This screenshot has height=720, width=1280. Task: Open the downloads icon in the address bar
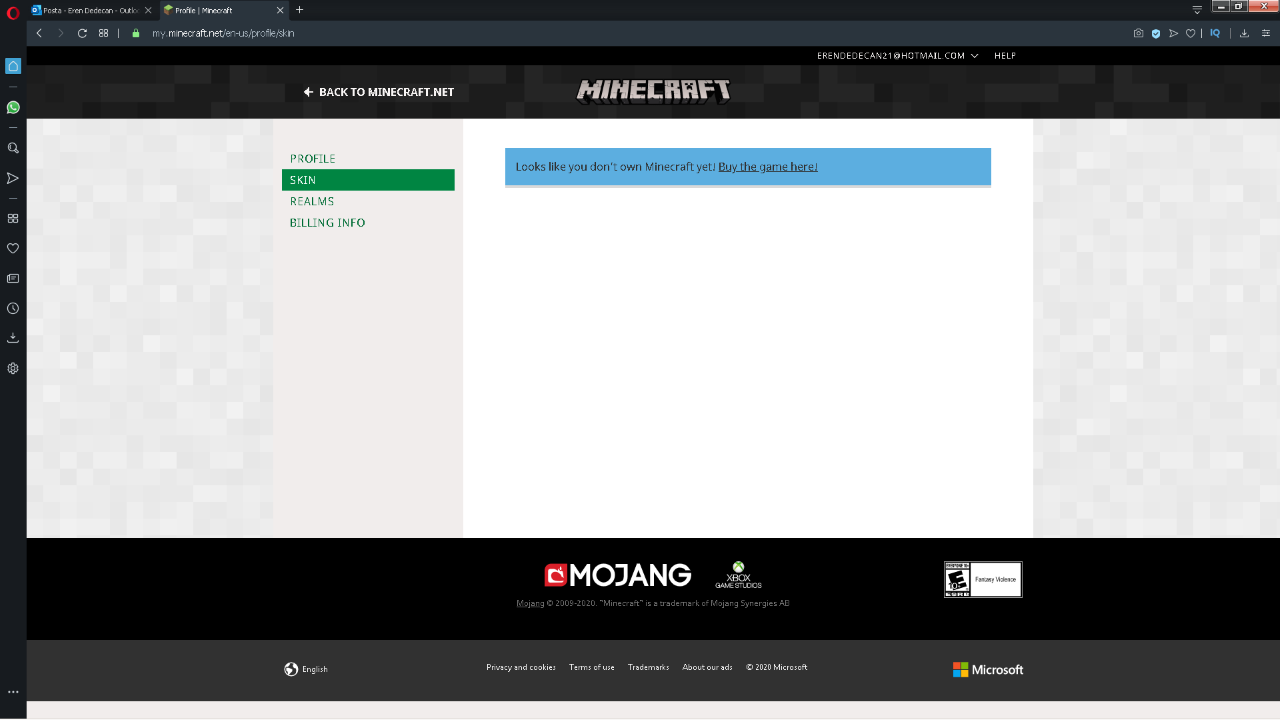click(x=1244, y=33)
